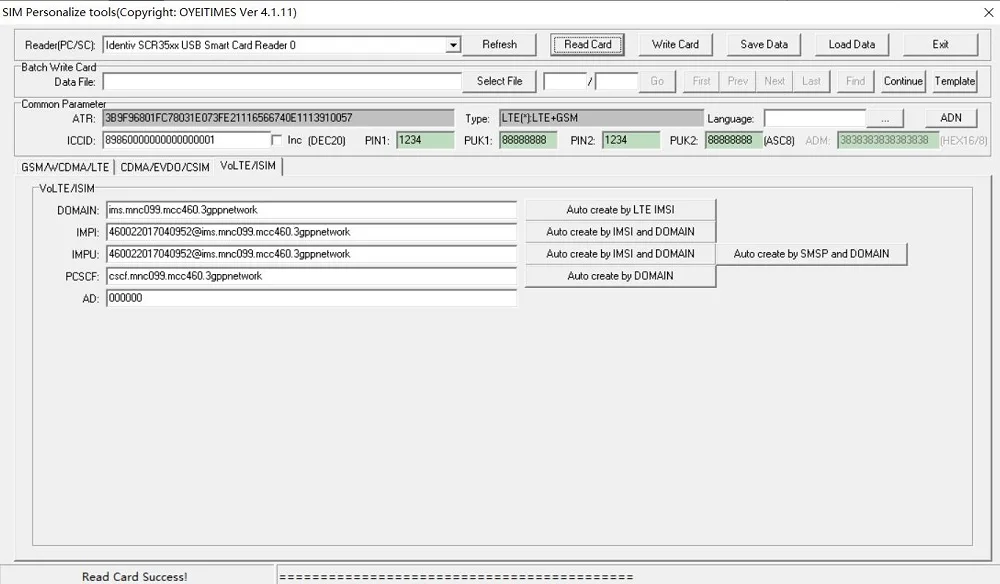Screen dimensions: 1000x584
Task: Click the ellipsis button beside Language
Action: coord(885,119)
